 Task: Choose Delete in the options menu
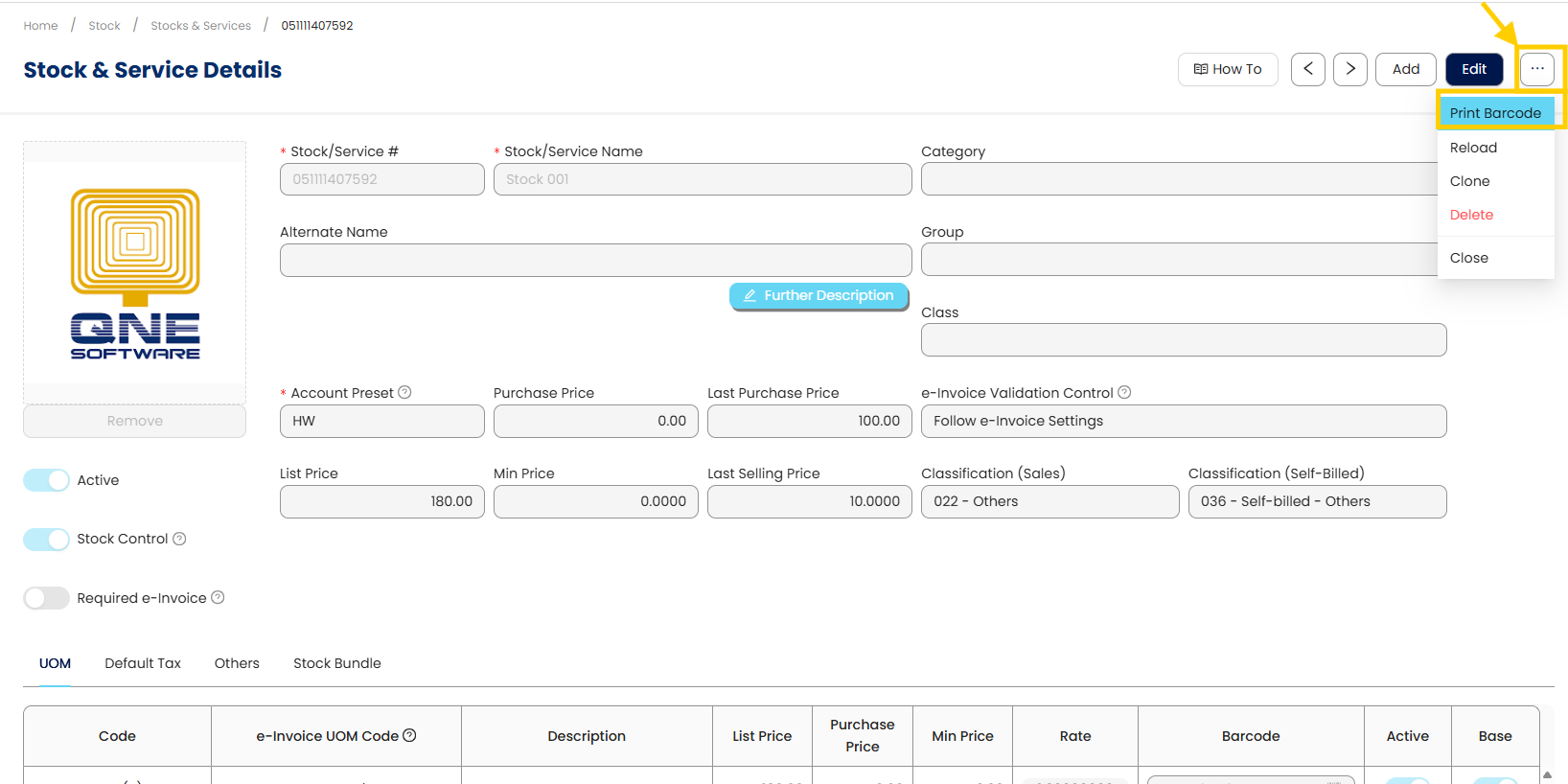pyautogui.click(x=1496, y=215)
